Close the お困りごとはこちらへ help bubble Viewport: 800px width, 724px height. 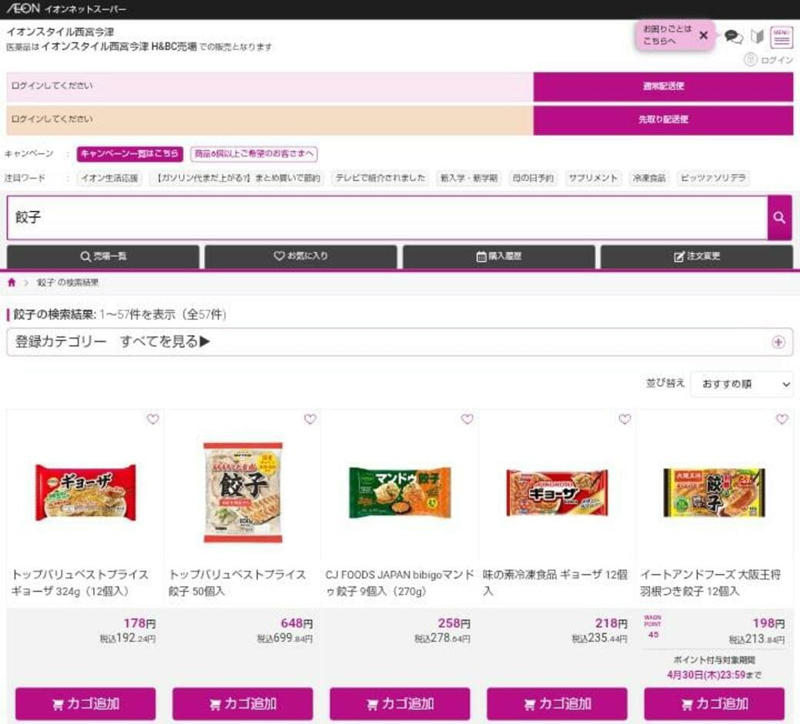click(x=703, y=35)
